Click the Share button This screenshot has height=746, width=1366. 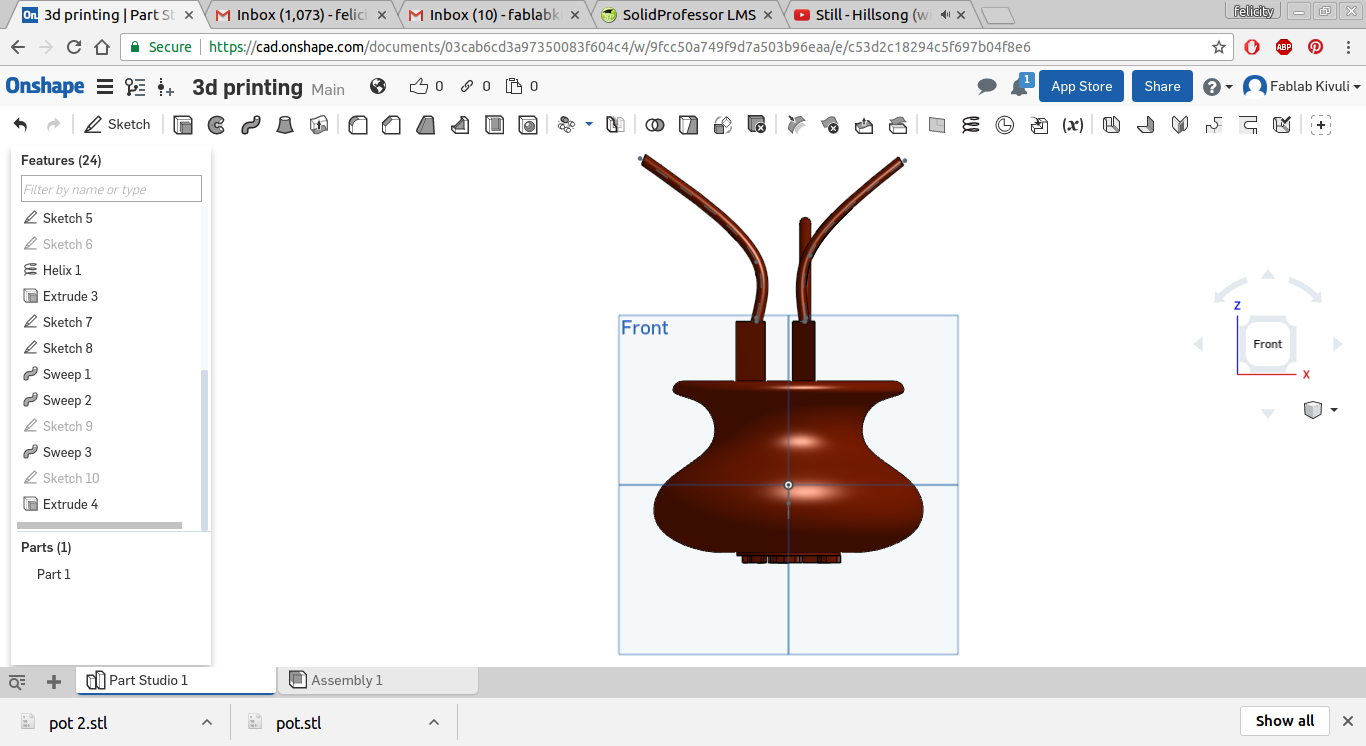(1162, 87)
